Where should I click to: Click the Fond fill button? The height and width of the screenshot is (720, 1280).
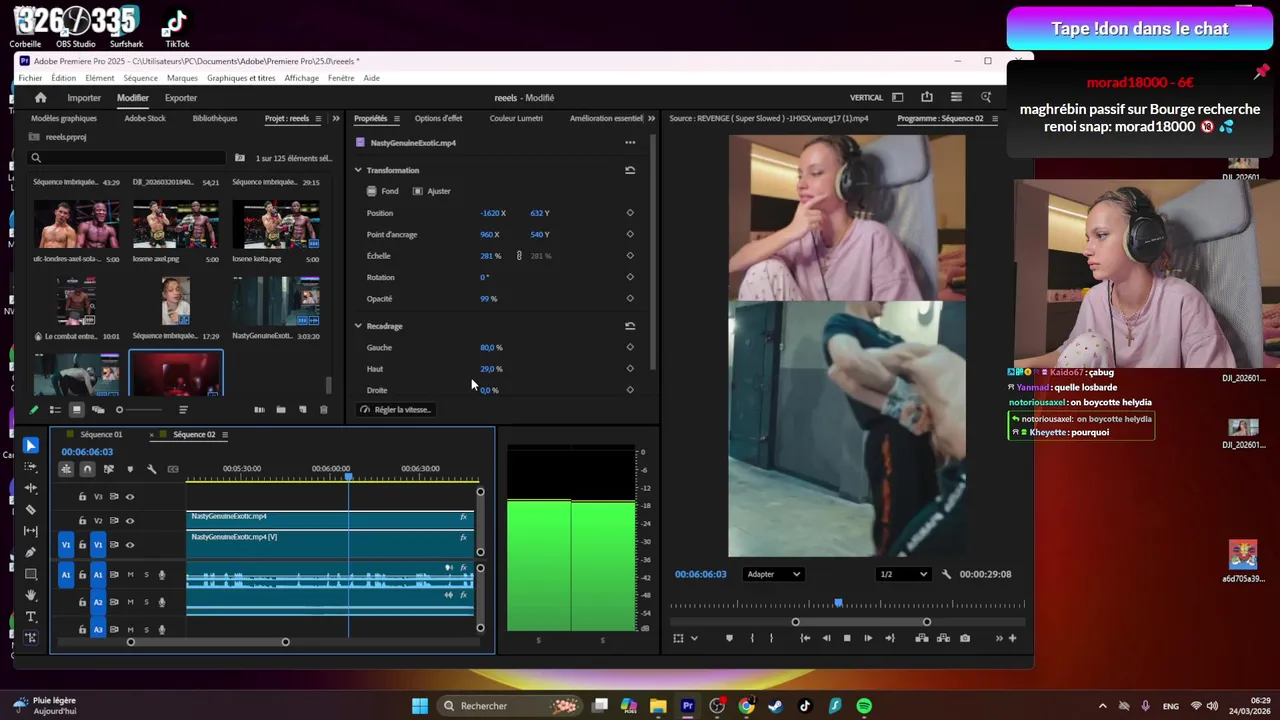click(x=383, y=191)
